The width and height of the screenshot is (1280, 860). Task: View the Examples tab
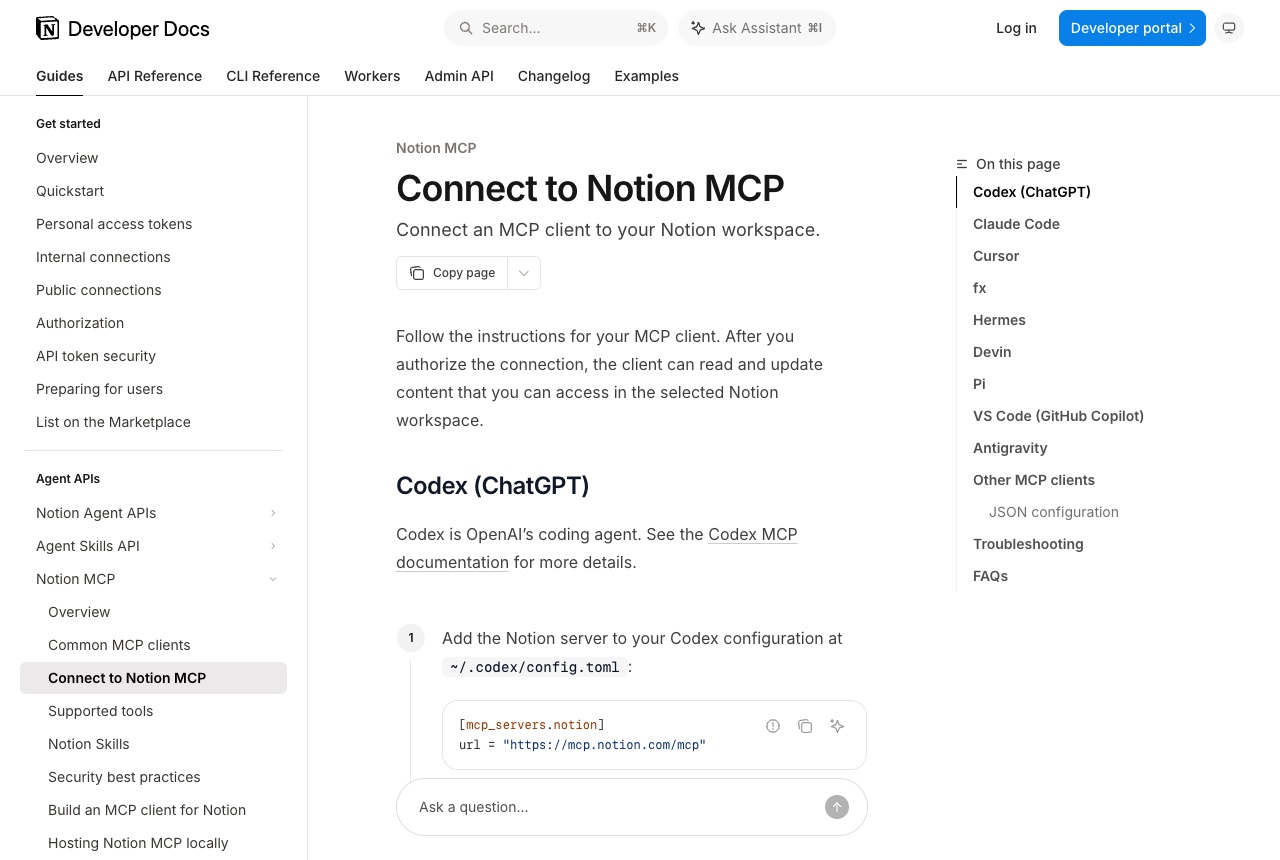coord(646,76)
